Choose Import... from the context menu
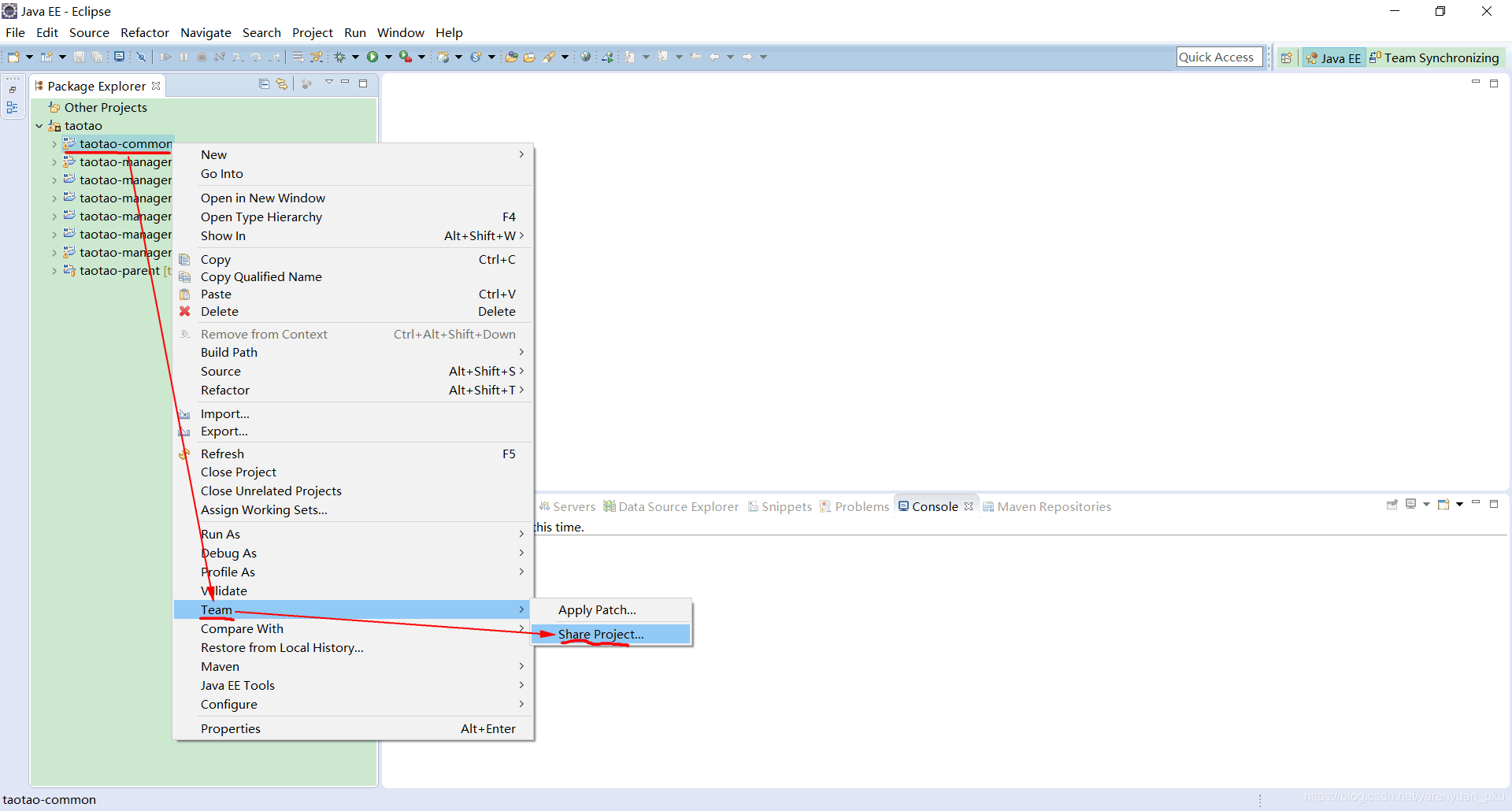 tap(354, 413)
